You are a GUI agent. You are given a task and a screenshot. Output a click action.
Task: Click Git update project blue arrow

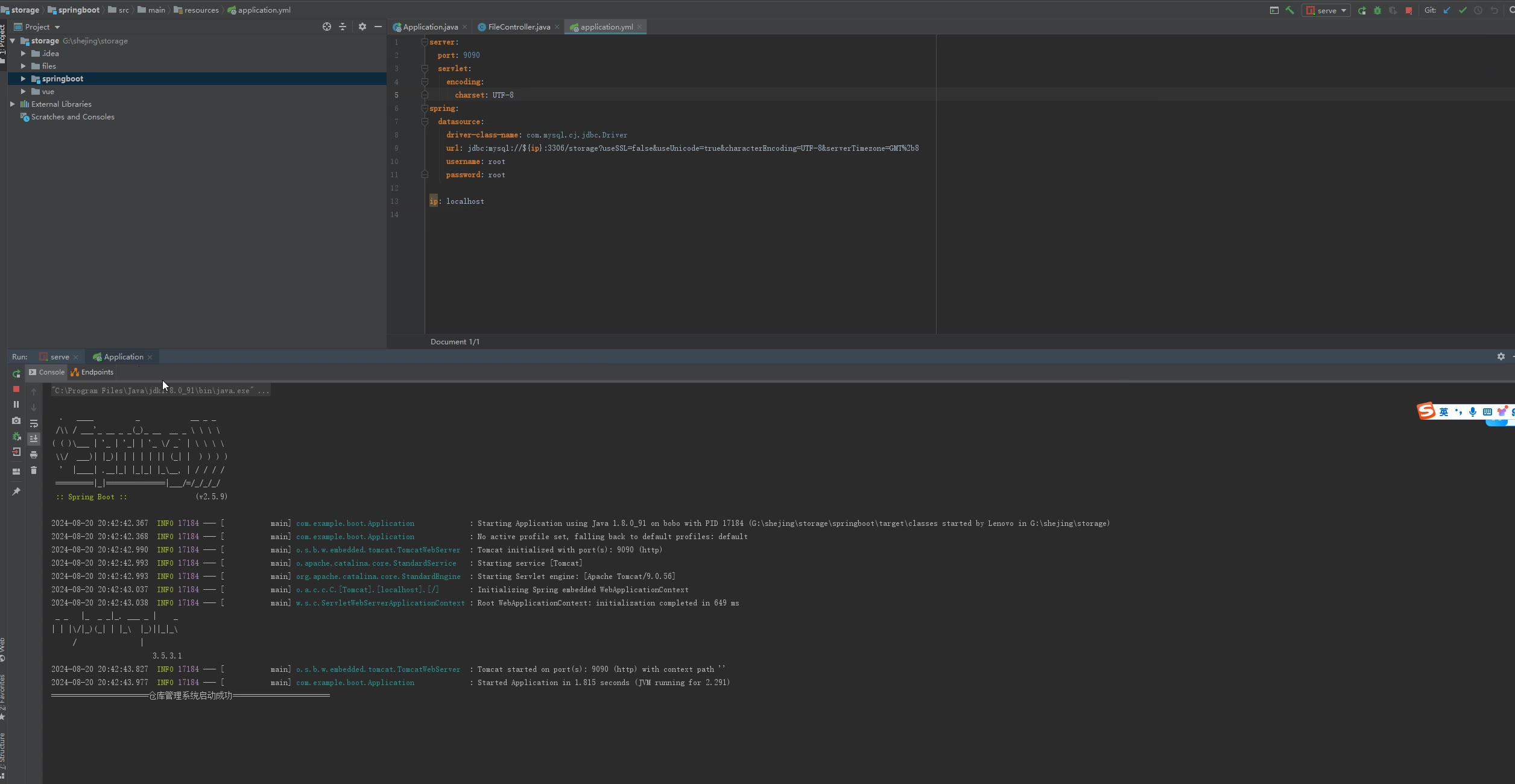tap(1447, 10)
